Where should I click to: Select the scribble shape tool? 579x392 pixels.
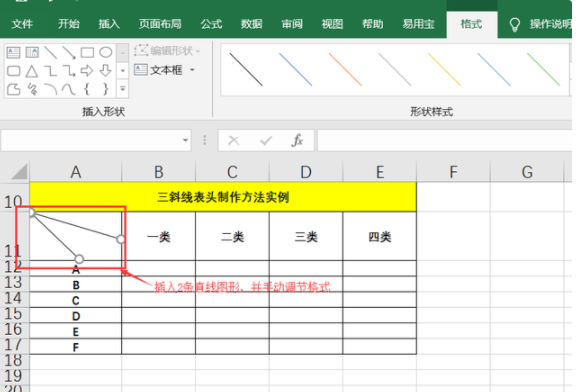pos(32,89)
